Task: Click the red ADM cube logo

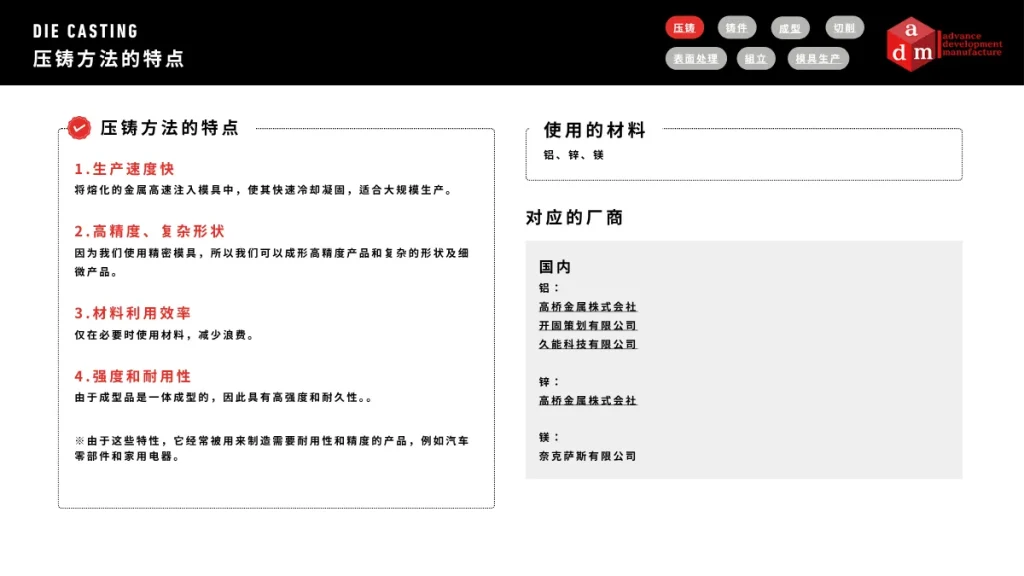Action: (911, 43)
